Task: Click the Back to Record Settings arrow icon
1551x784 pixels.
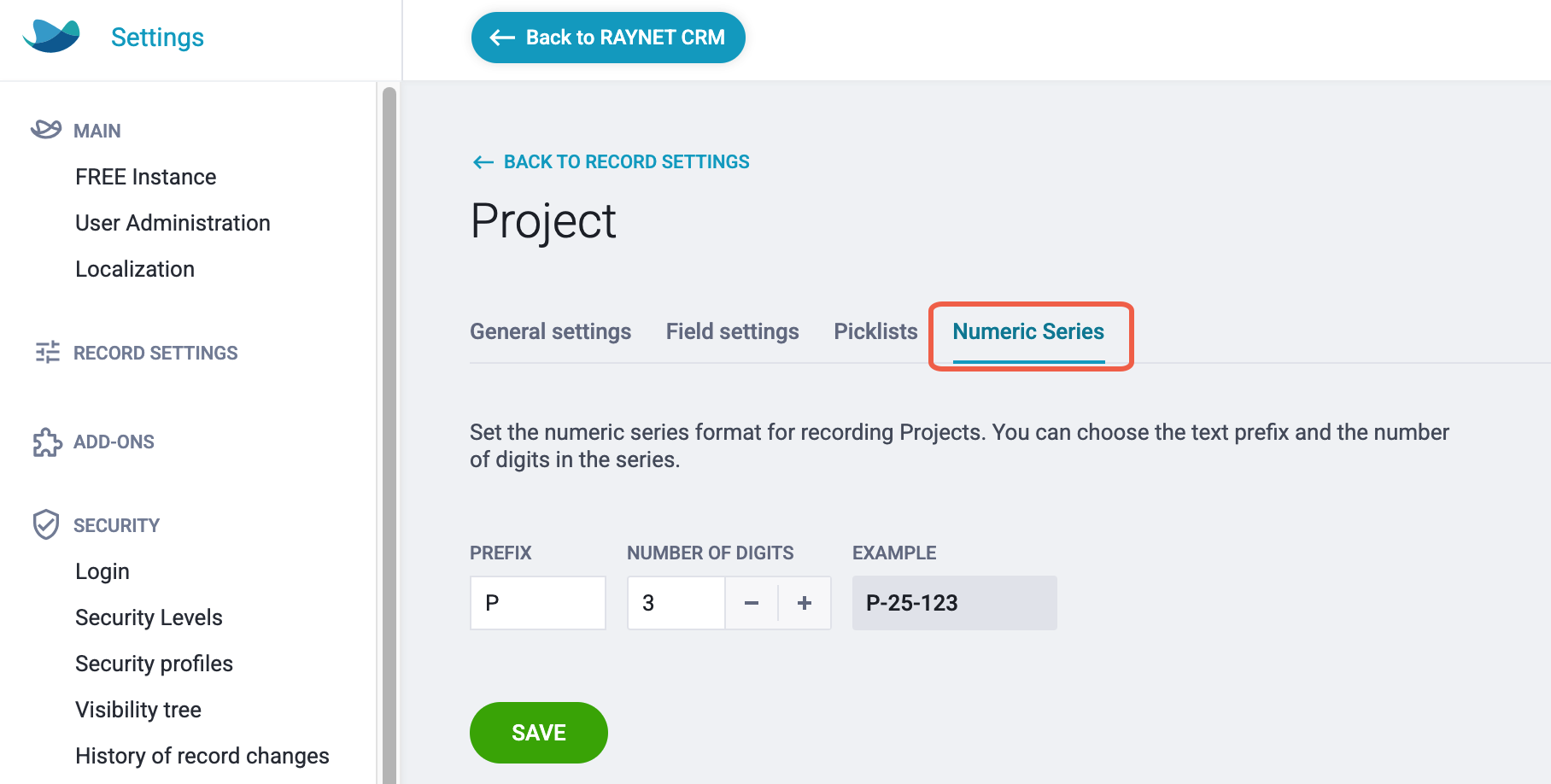Action: [x=483, y=162]
